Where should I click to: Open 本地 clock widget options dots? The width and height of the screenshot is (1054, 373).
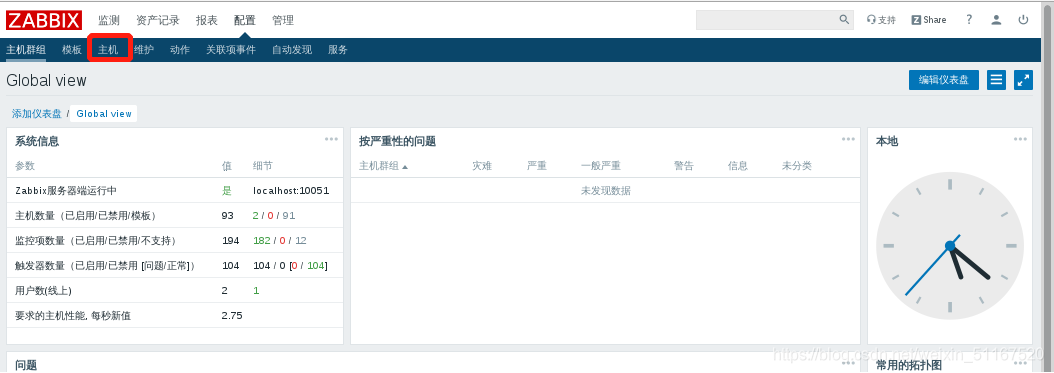(1020, 139)
